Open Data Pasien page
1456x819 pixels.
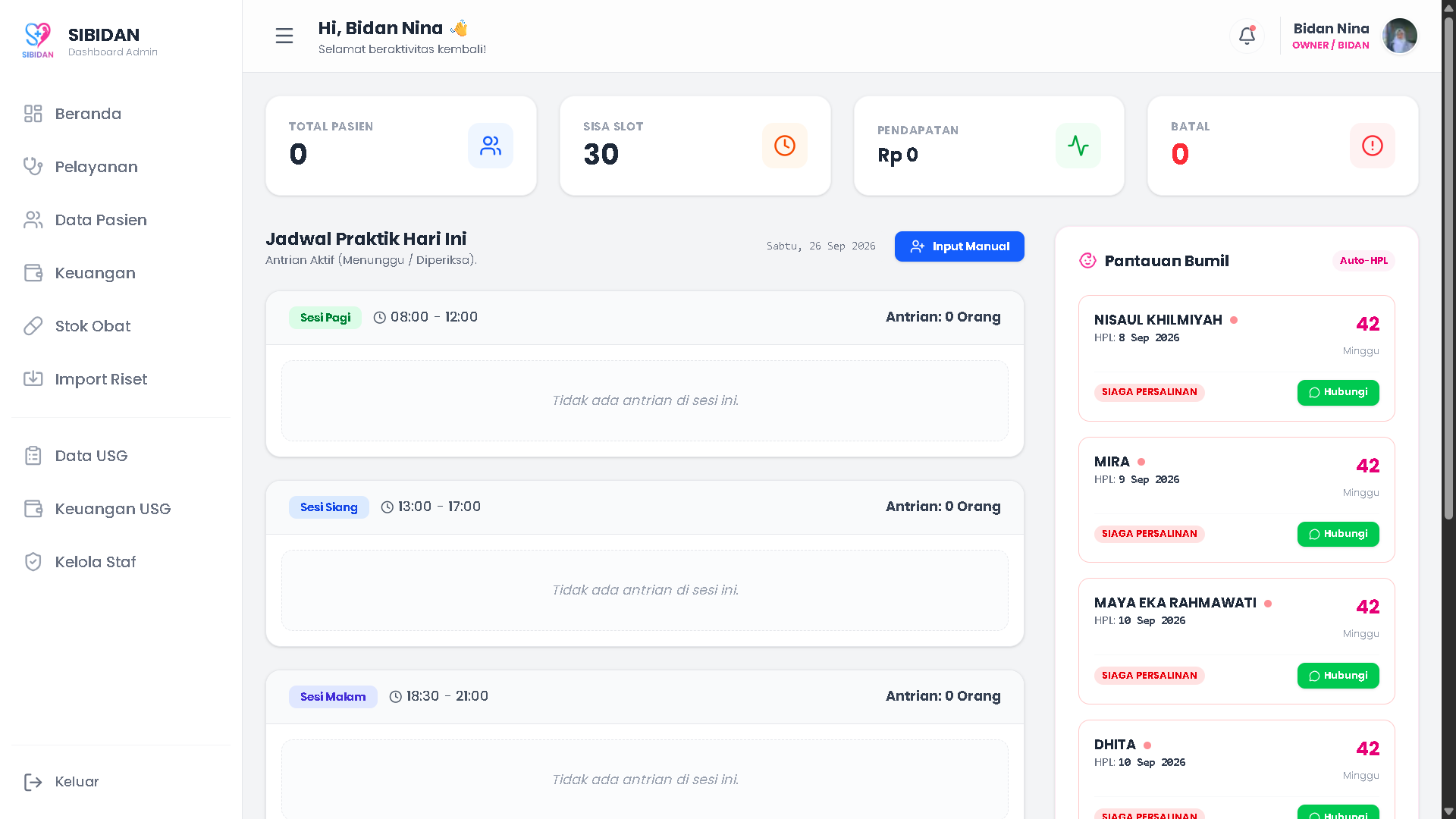(x=121, y=220)
